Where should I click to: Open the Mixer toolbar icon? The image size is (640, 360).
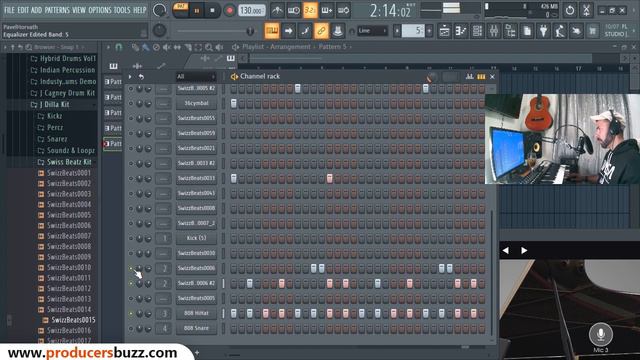coord(494,31)
